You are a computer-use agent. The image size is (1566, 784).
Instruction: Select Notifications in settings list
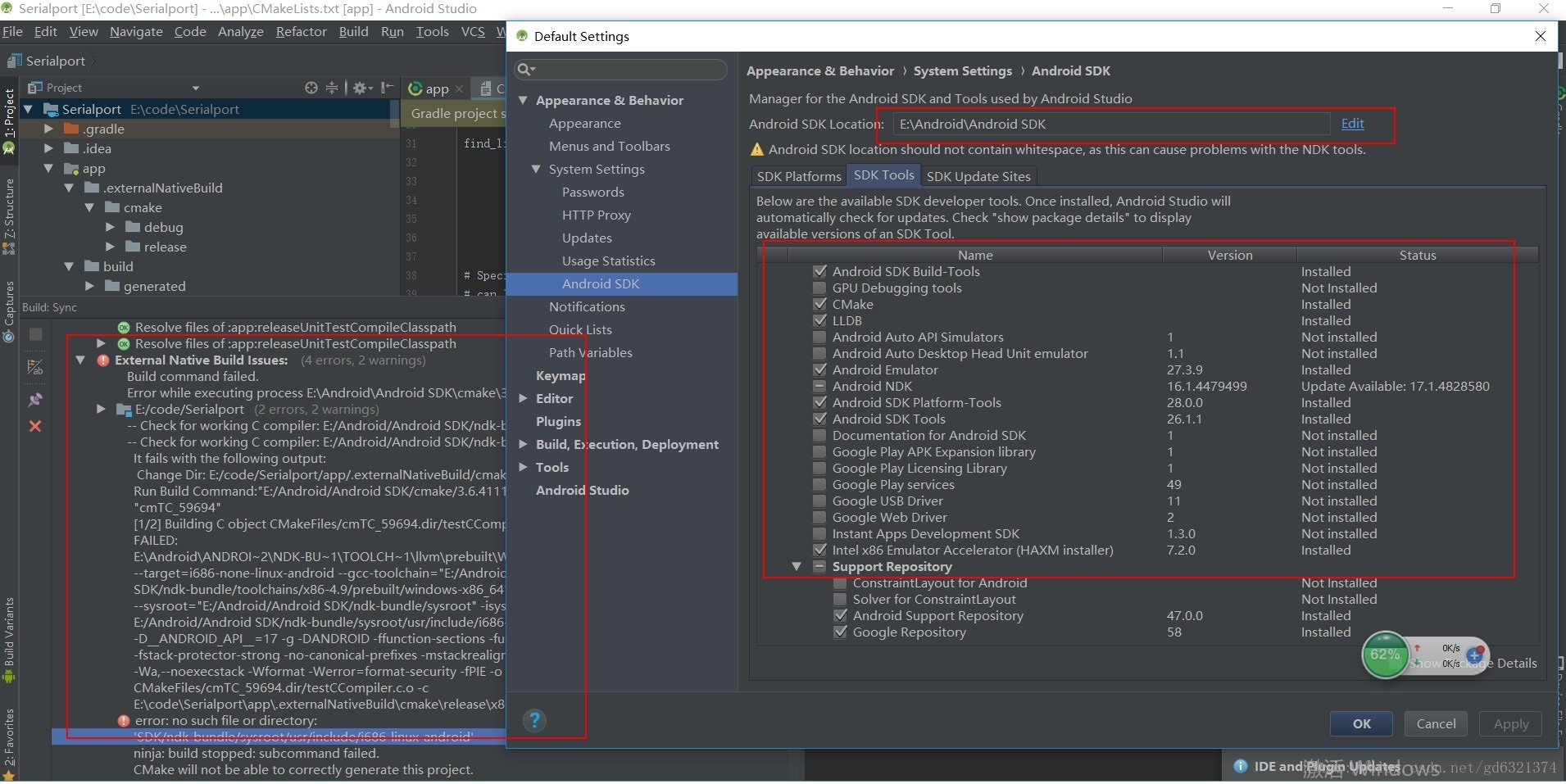click(587, 306)
